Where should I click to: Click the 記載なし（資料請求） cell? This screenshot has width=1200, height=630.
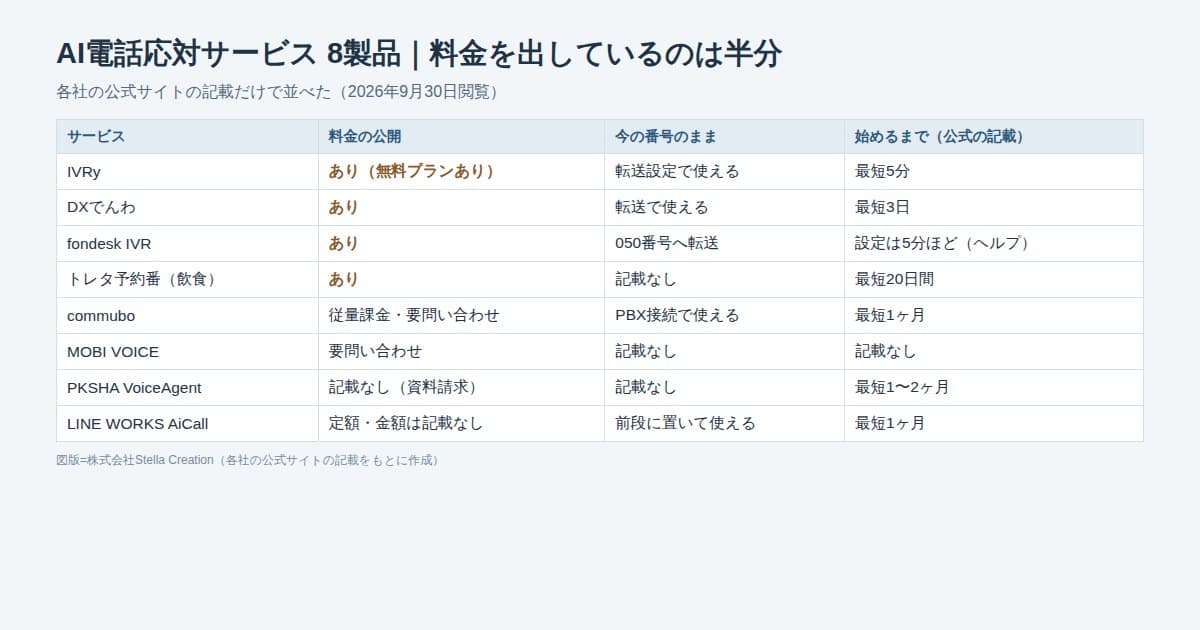[461, 387]
